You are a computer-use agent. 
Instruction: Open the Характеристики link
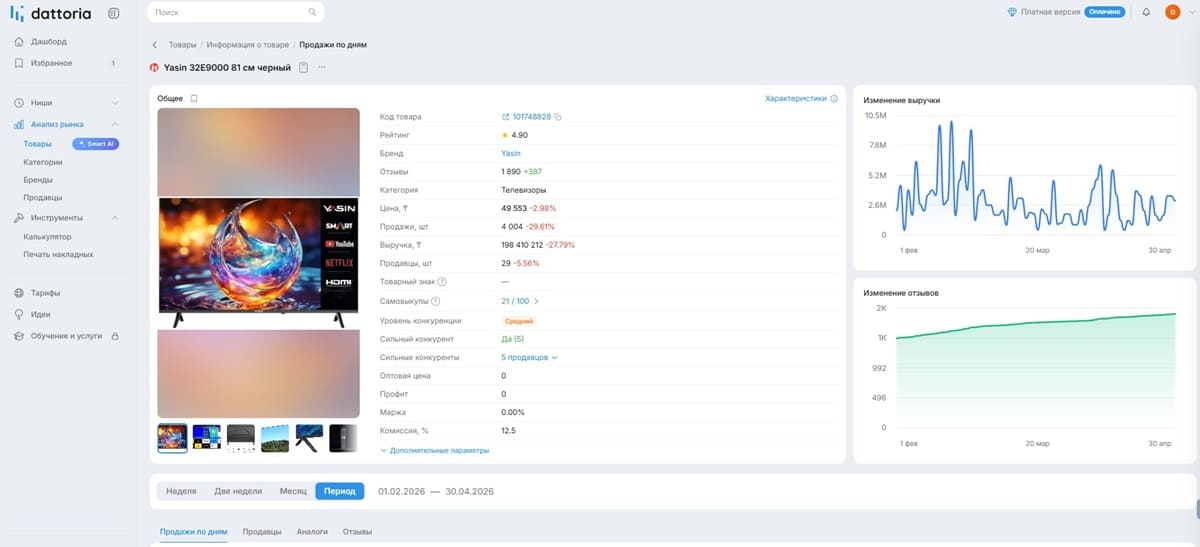coord(795,98)
